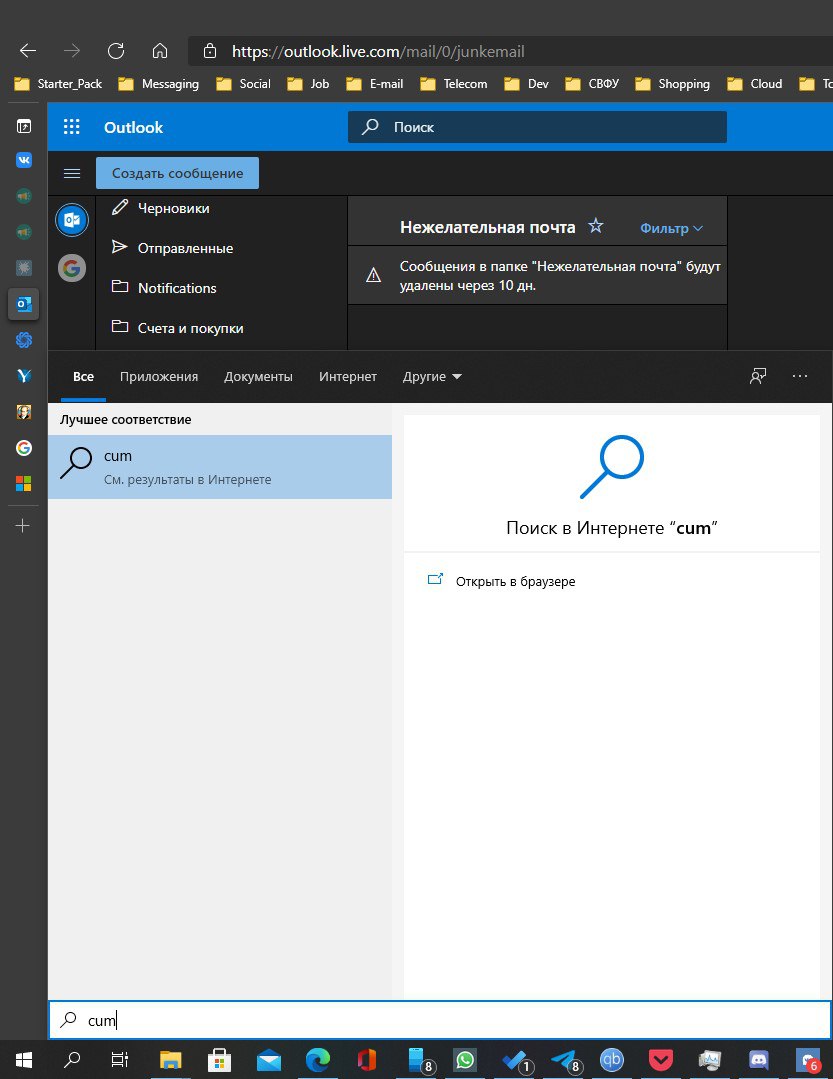This screenshot has height=1079, width=833.
Task: Open the Cloud bookmarks folder
Action: [x=755, y=83]
